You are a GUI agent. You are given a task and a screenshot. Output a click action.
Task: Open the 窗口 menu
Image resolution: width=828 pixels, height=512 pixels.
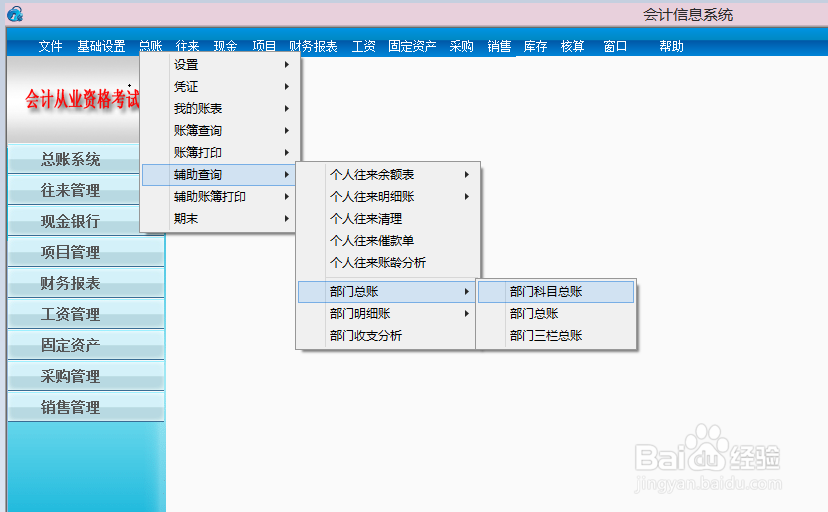click(x=615, y=46)
